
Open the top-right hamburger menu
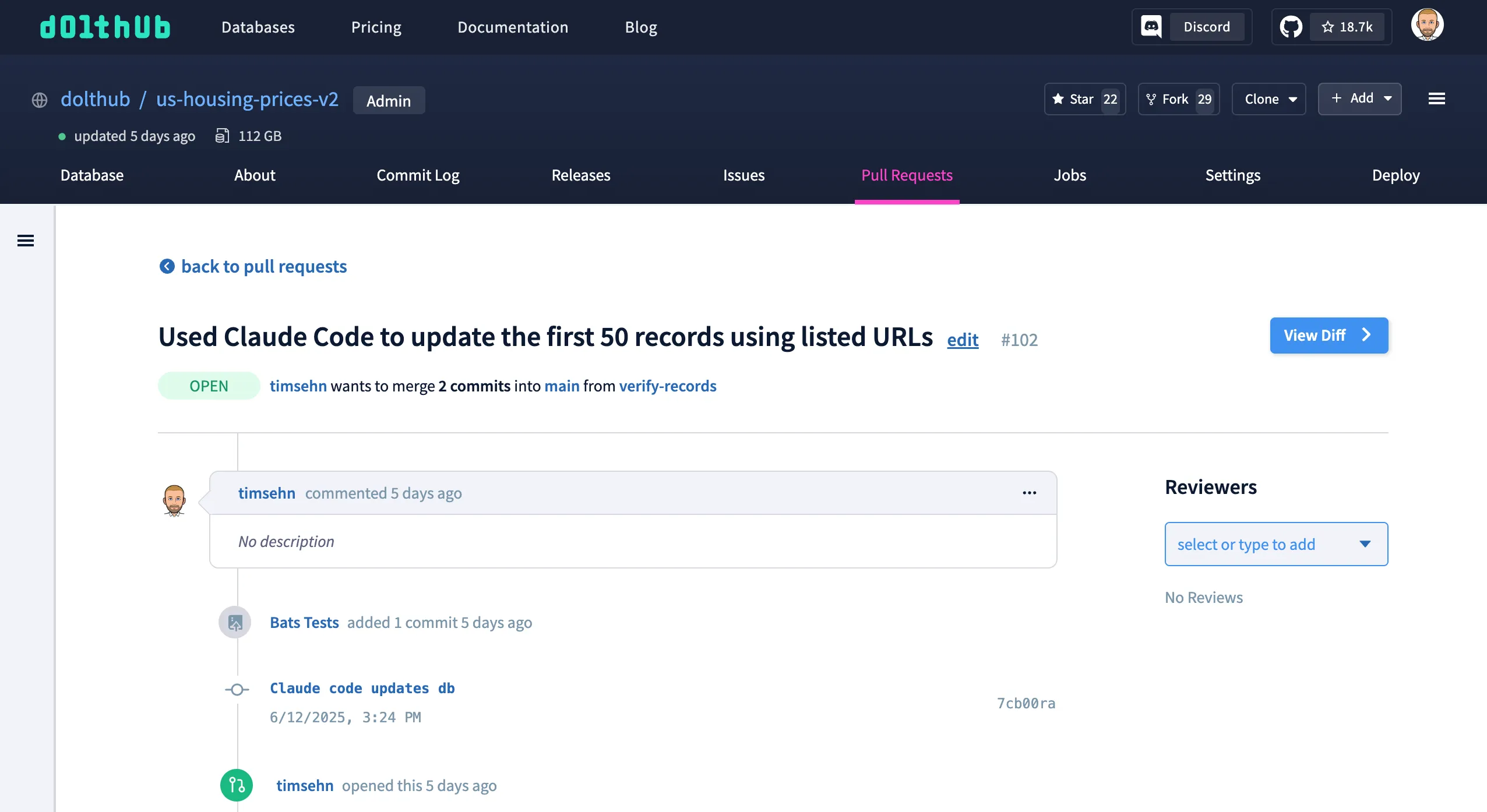tap(1437, 99)
